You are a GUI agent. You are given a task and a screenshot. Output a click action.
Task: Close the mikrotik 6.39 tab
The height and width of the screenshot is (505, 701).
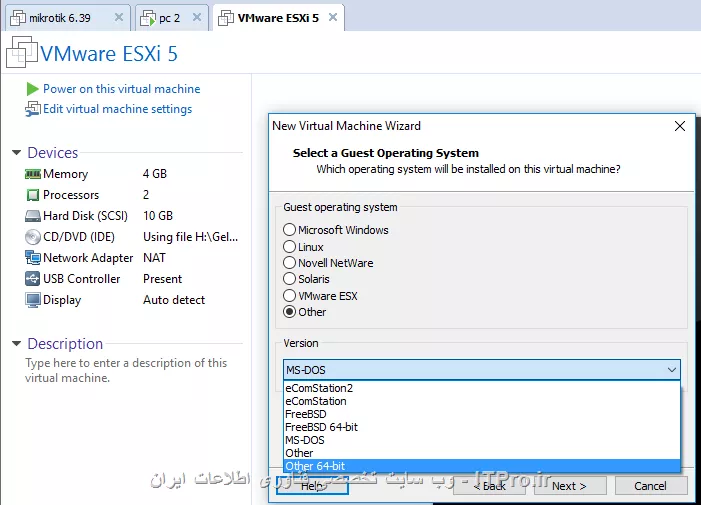[x=118, y=17]
